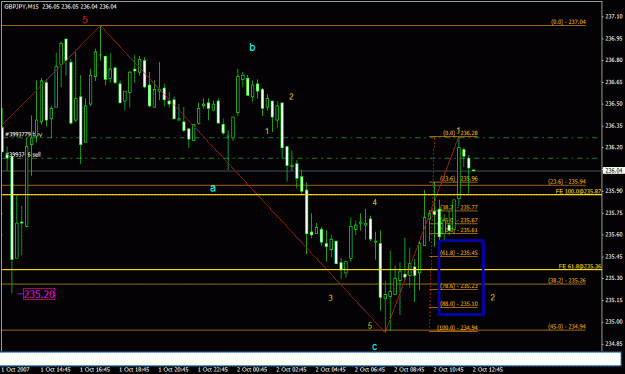The width and height of the screenshot is (625, 374).
Task: Click 235.15 on the price axis
Action: [x=614, y=300]
